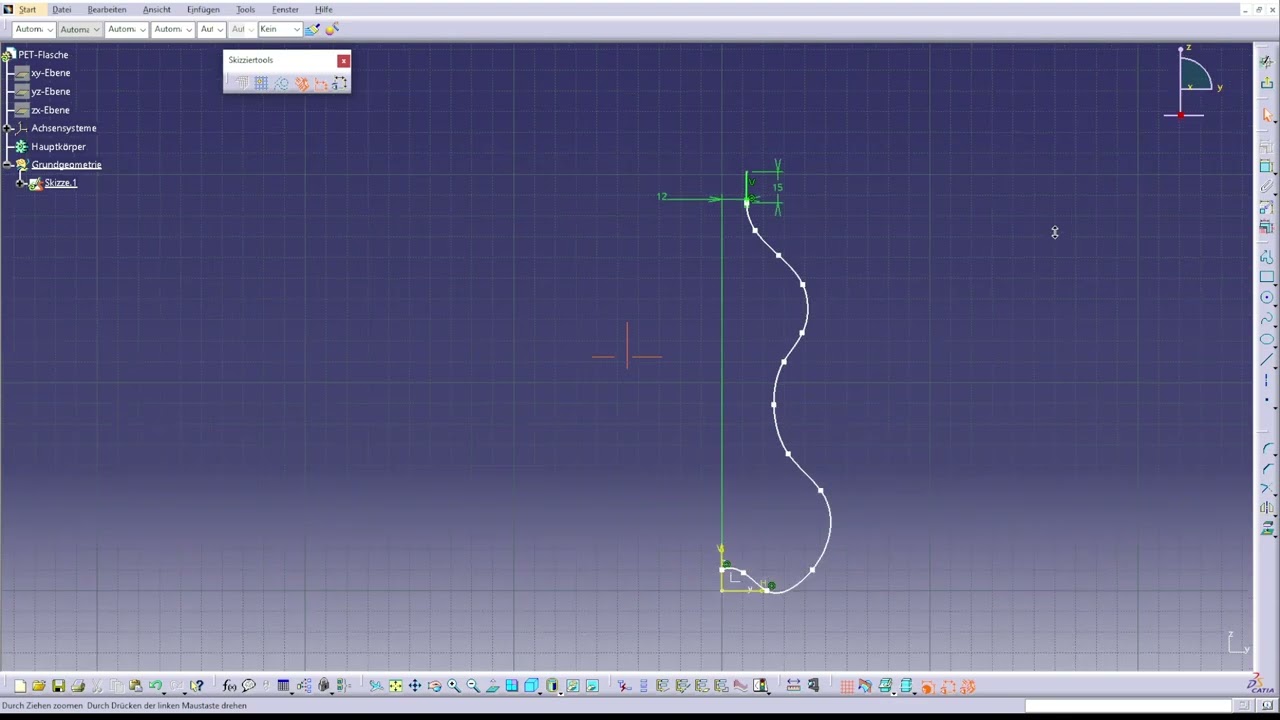Click the Isometric View cube icon
The image size is (1280, 720).
pyautogui.click(x=531, y=686)
